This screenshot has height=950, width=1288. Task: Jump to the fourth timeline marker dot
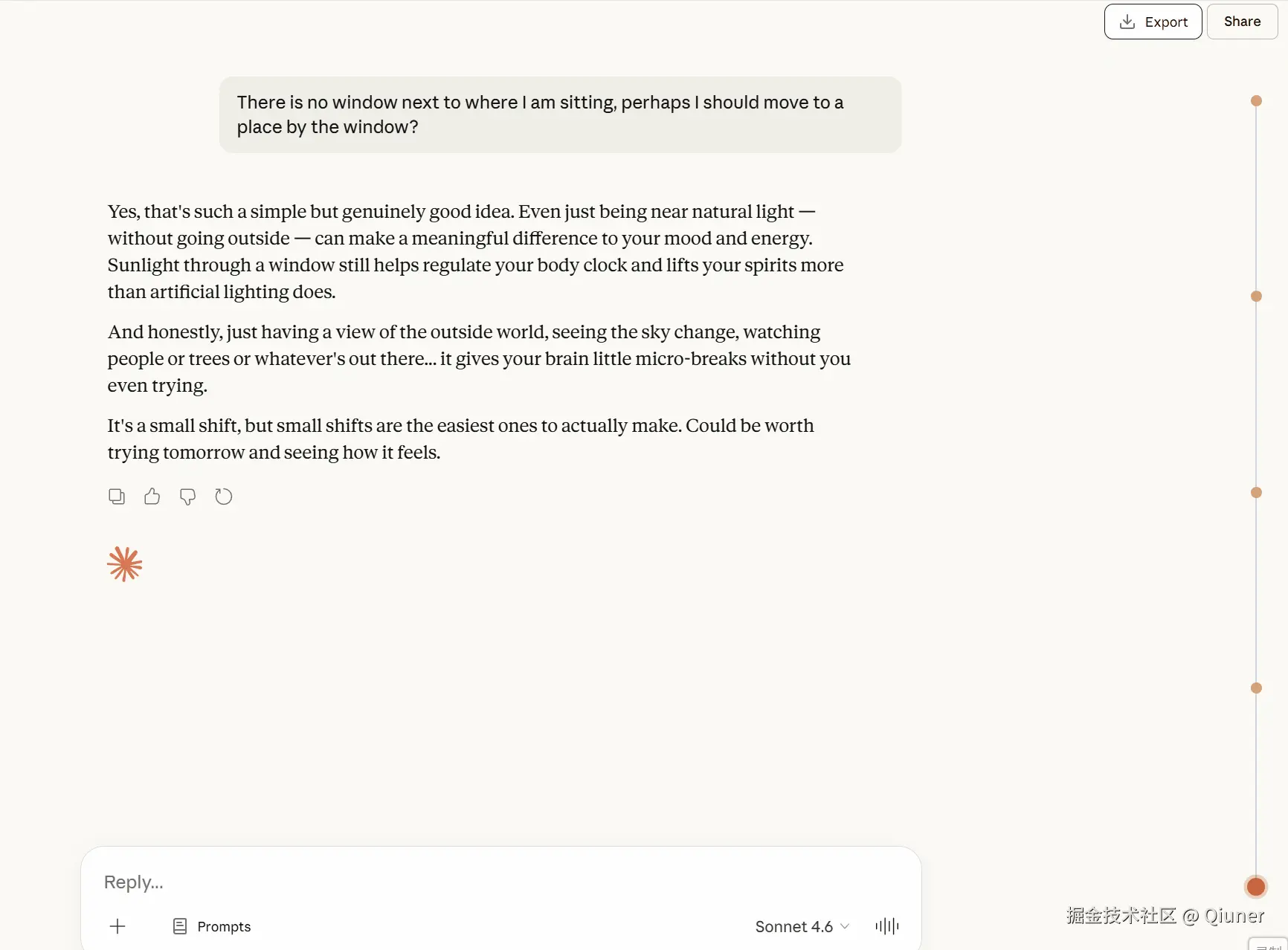pyautogui.click(x=1256, y=688)
